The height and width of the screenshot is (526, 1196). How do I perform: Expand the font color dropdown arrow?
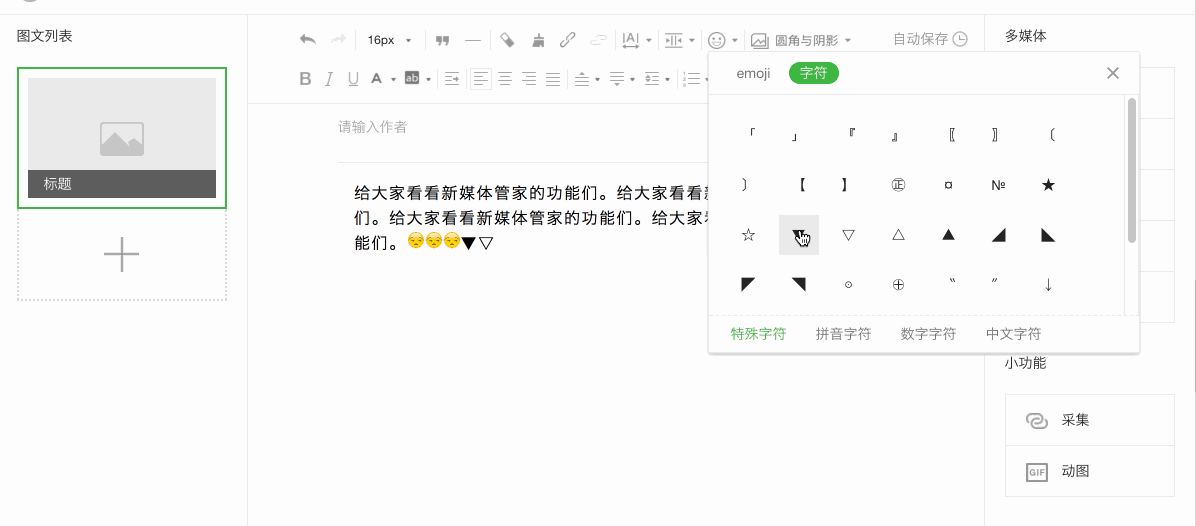pyautogui.click(x=394, y=79)
